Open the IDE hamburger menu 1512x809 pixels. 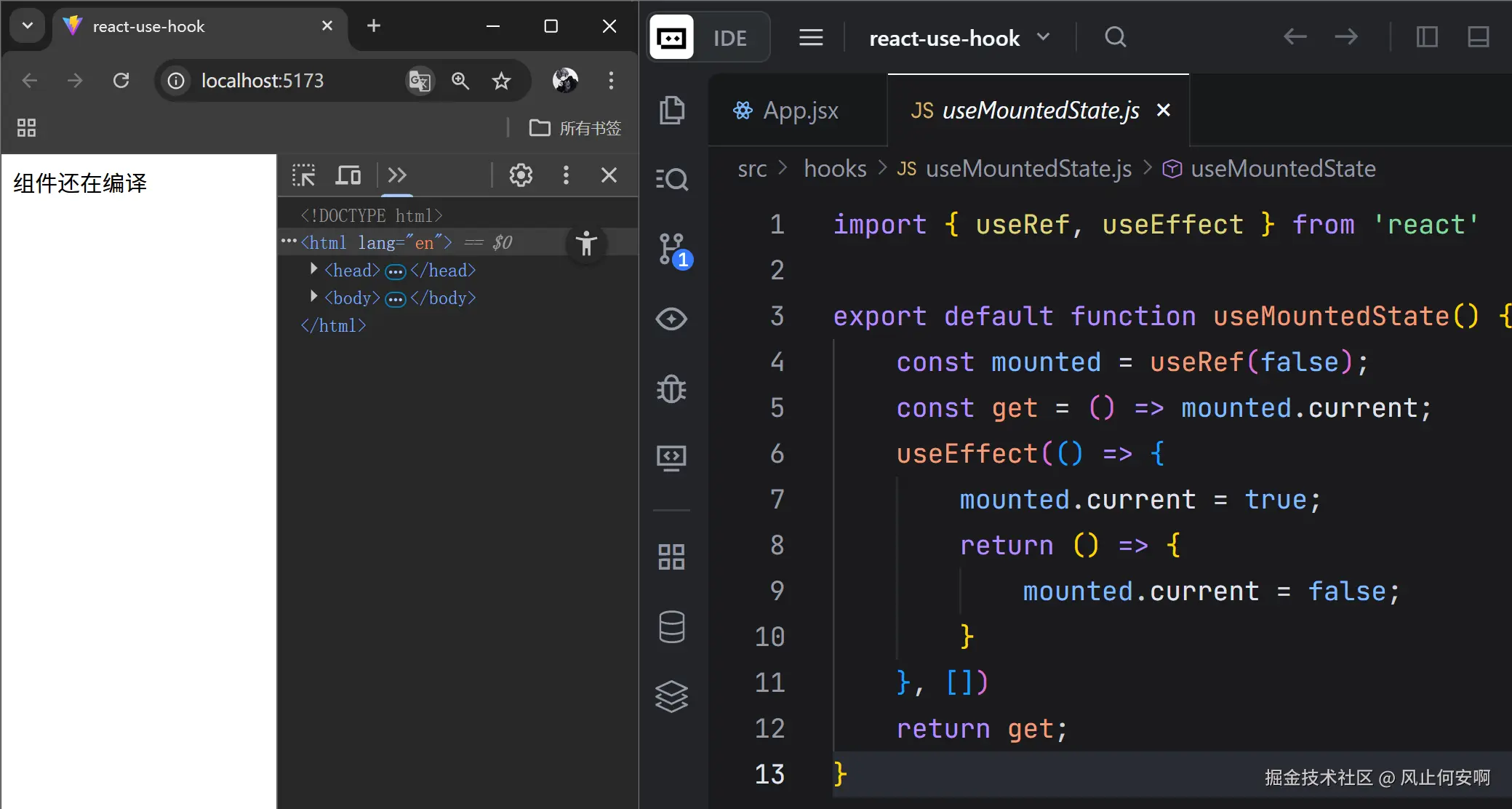point(811,38)
